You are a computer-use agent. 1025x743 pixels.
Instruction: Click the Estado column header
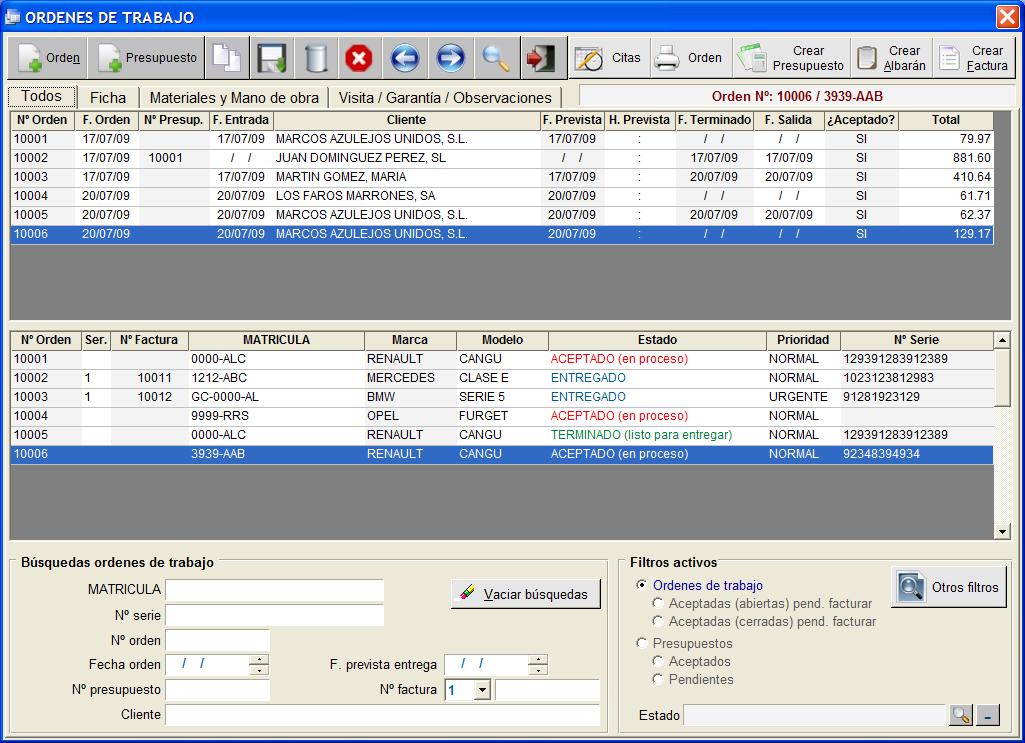[657, 340]
